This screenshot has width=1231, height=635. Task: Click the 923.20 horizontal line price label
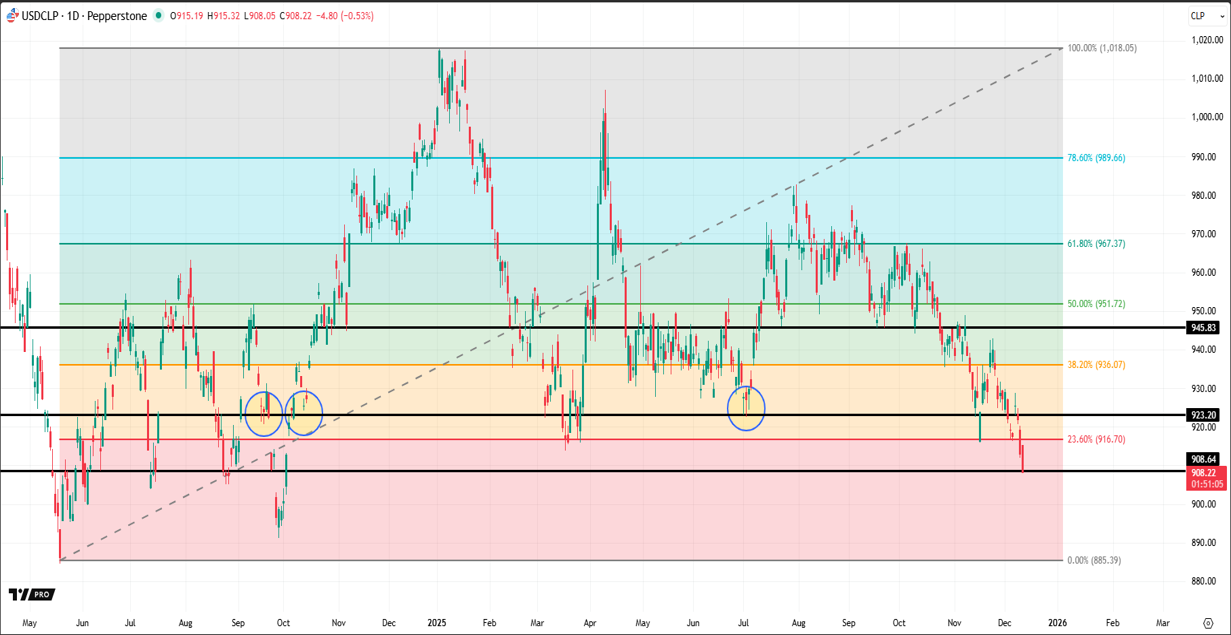[x=1203, y=414]
